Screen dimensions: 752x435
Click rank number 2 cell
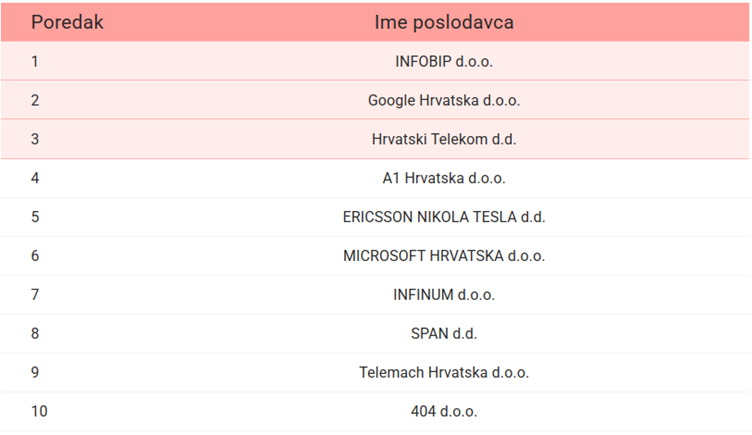tap(35, 100)
